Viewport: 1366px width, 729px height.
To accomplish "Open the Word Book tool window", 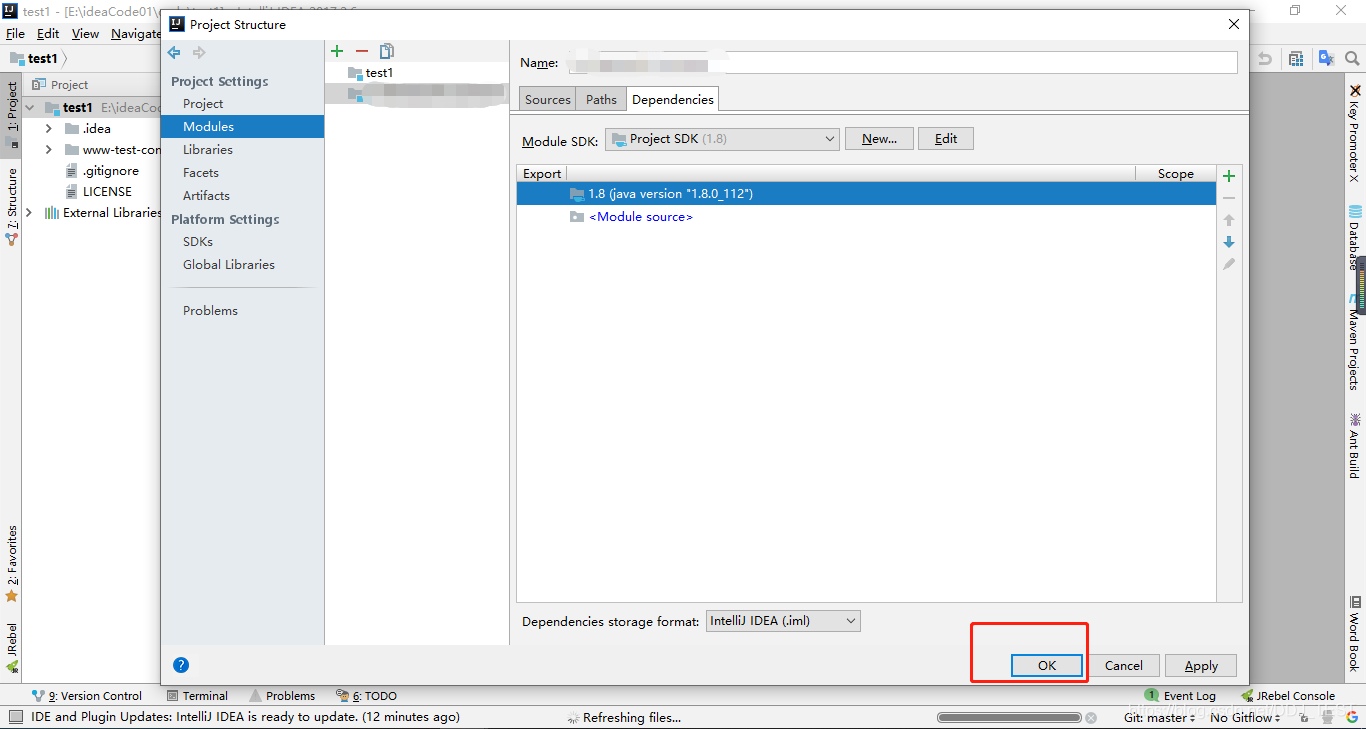I will (1355, 633).
